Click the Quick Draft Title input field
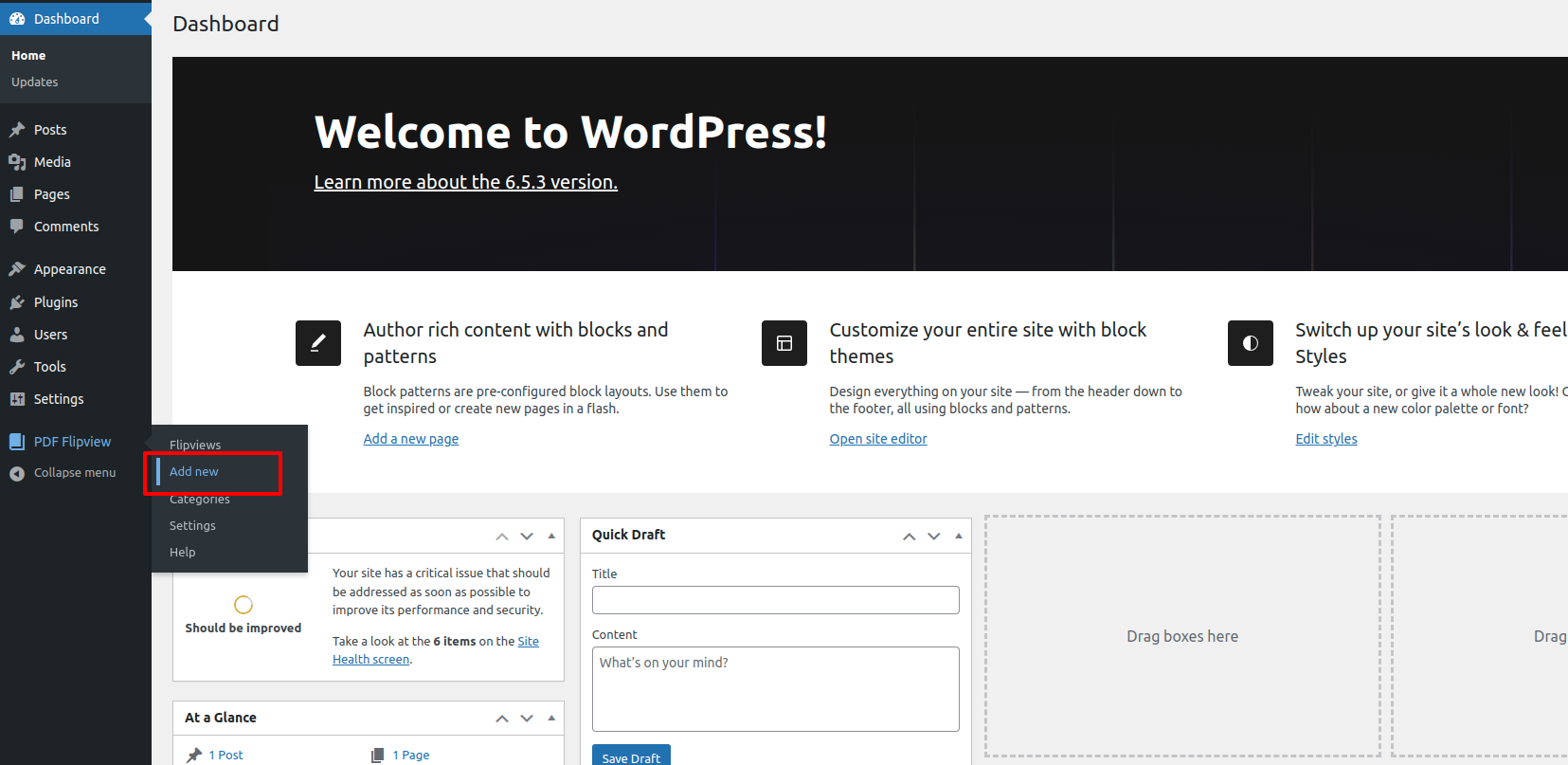The image size is (1568, 765). [x=775, y=600]
